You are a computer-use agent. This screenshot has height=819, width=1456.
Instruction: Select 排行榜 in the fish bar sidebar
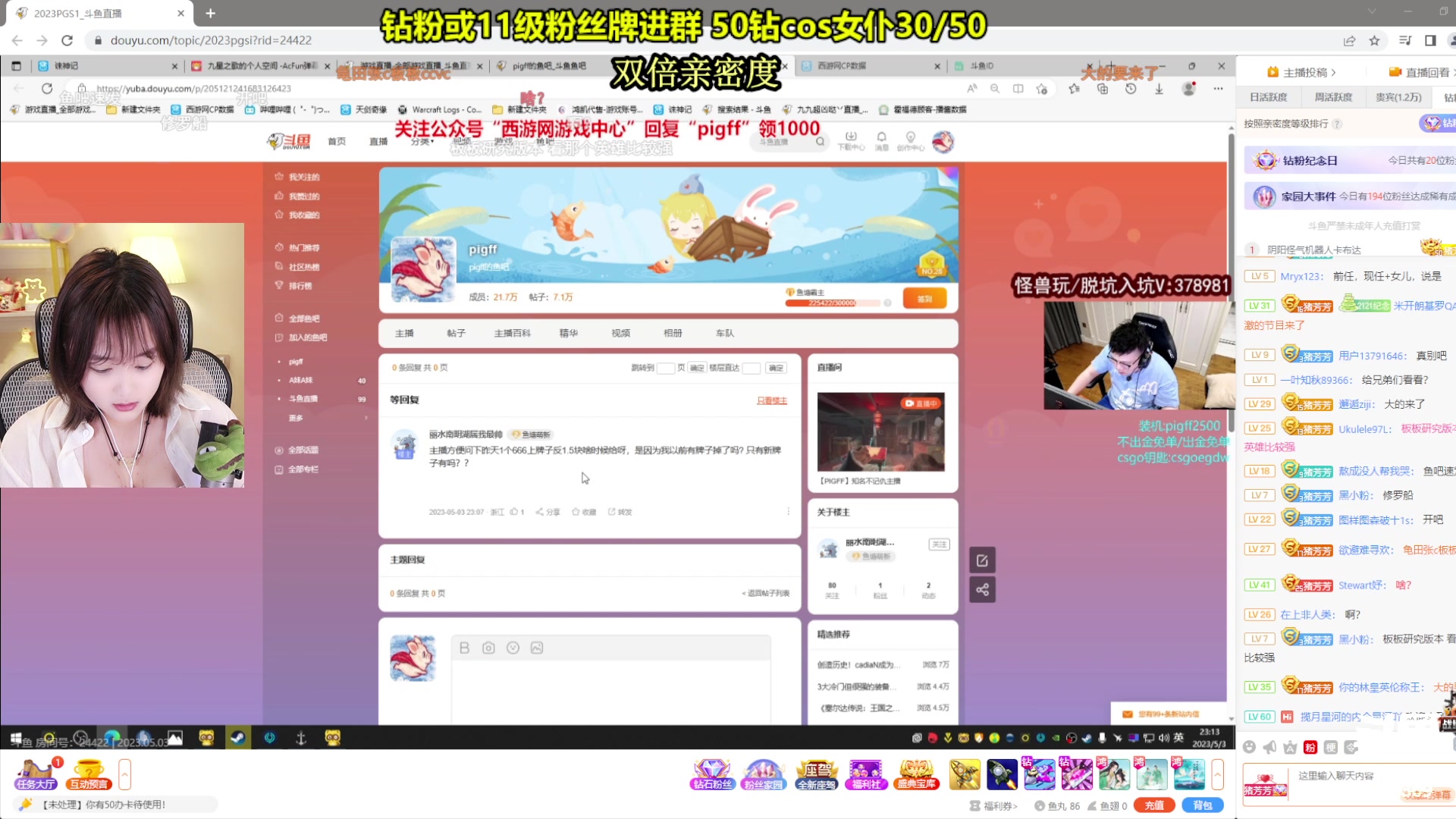pos(300,286)
